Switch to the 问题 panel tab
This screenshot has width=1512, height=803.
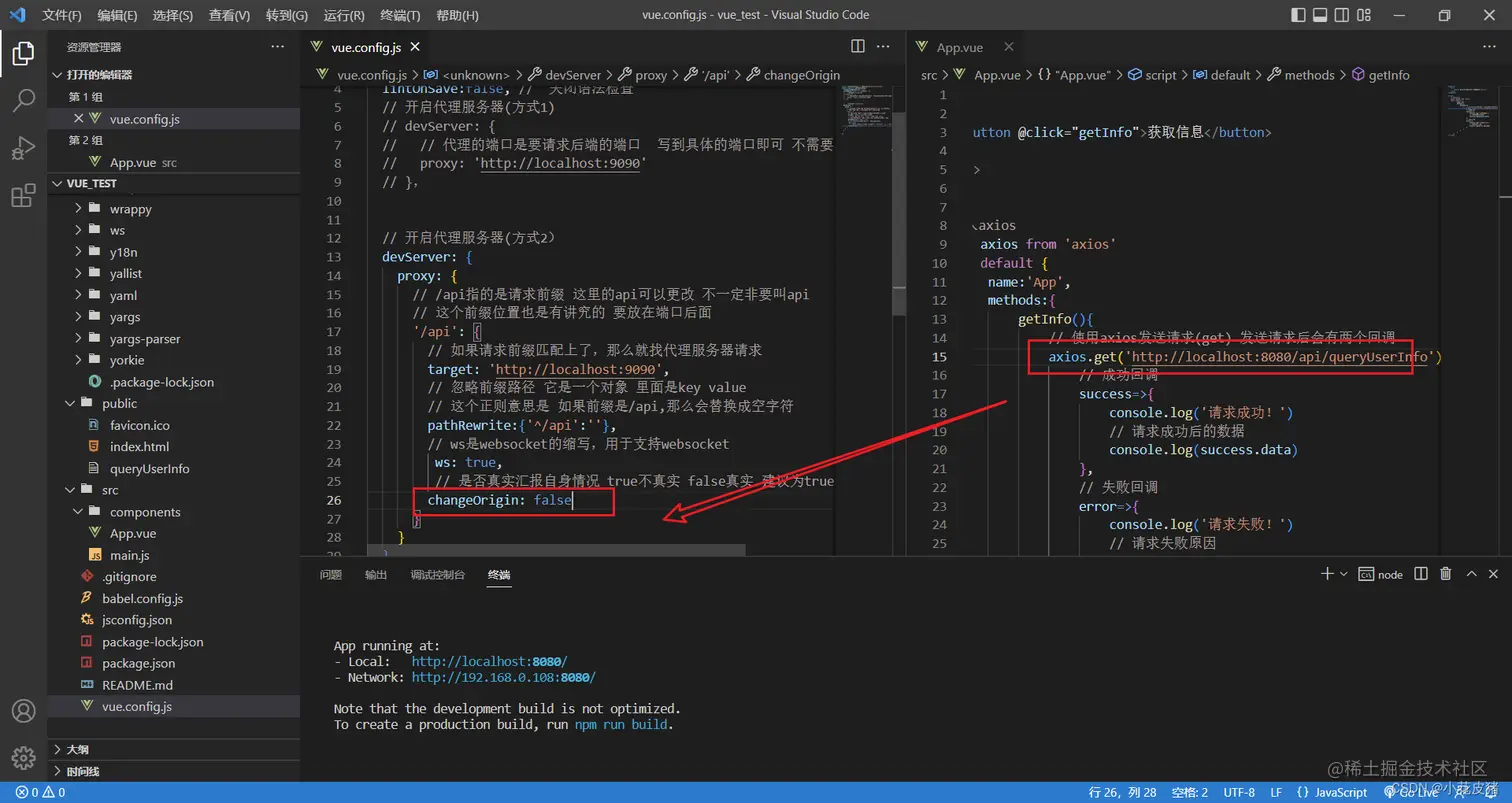point(331,575)
